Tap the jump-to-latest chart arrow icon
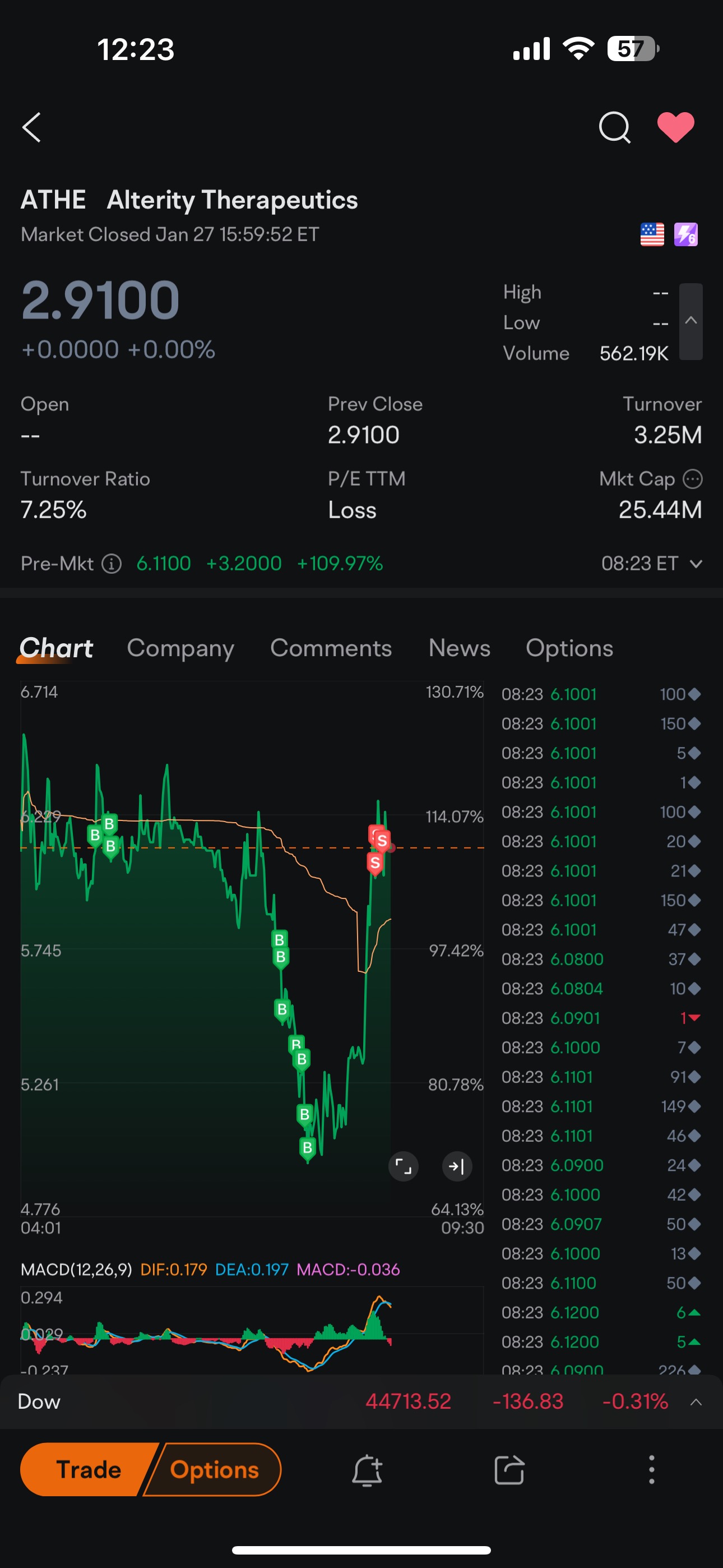 pos(456,1166)
